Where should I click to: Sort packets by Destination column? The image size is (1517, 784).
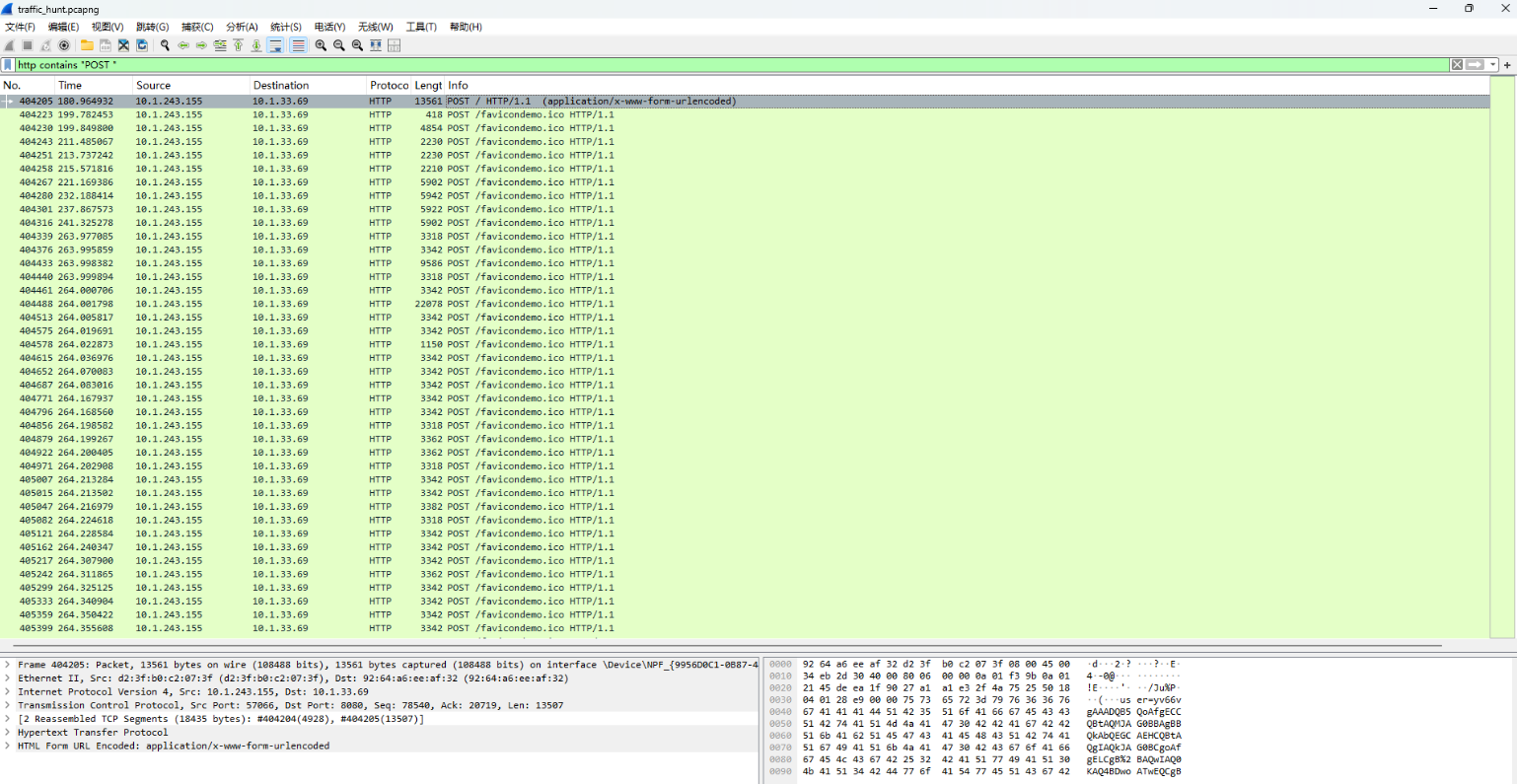(308, 86)
